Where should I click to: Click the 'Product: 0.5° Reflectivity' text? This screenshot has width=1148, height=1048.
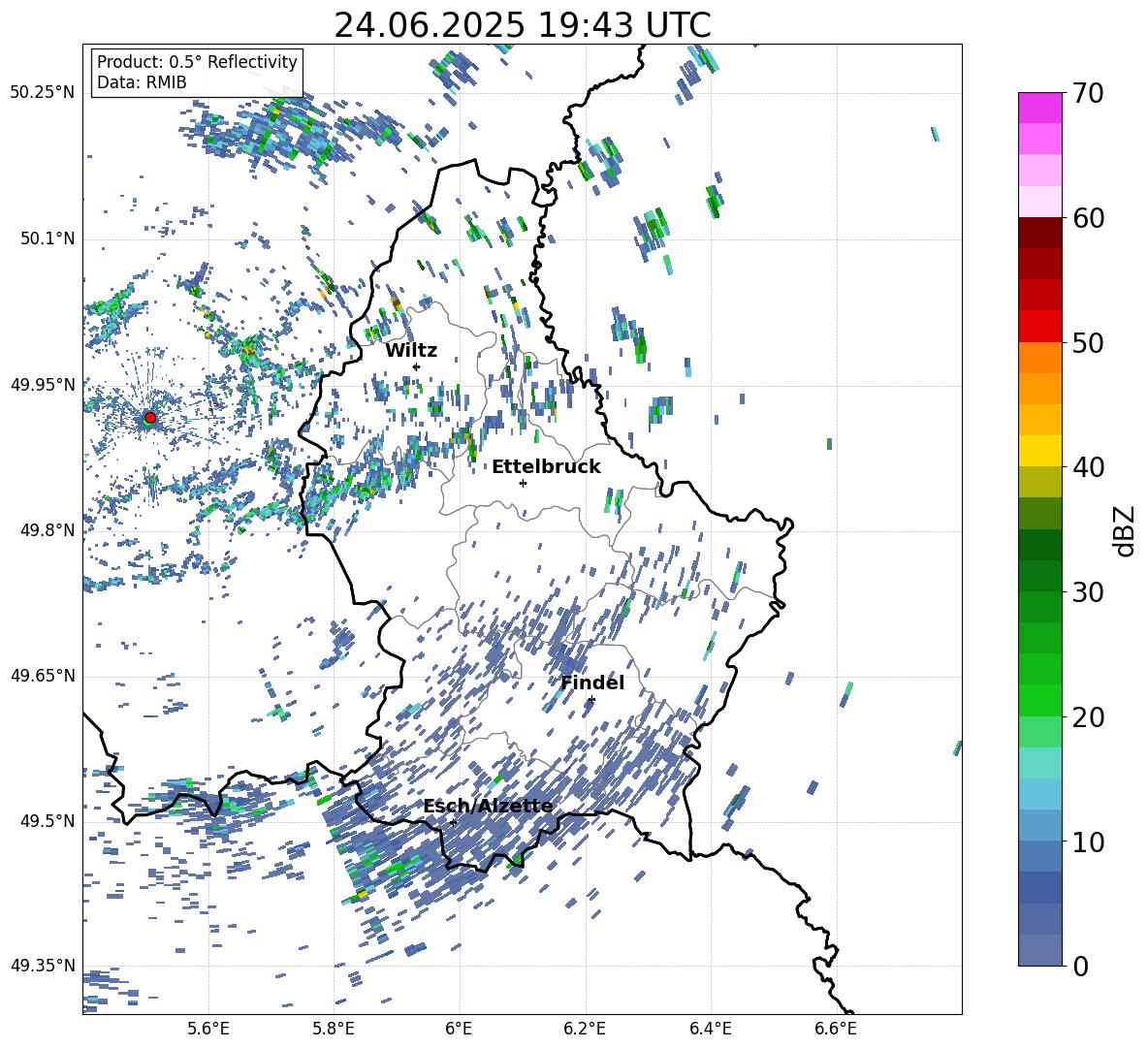tap(197, 62)
